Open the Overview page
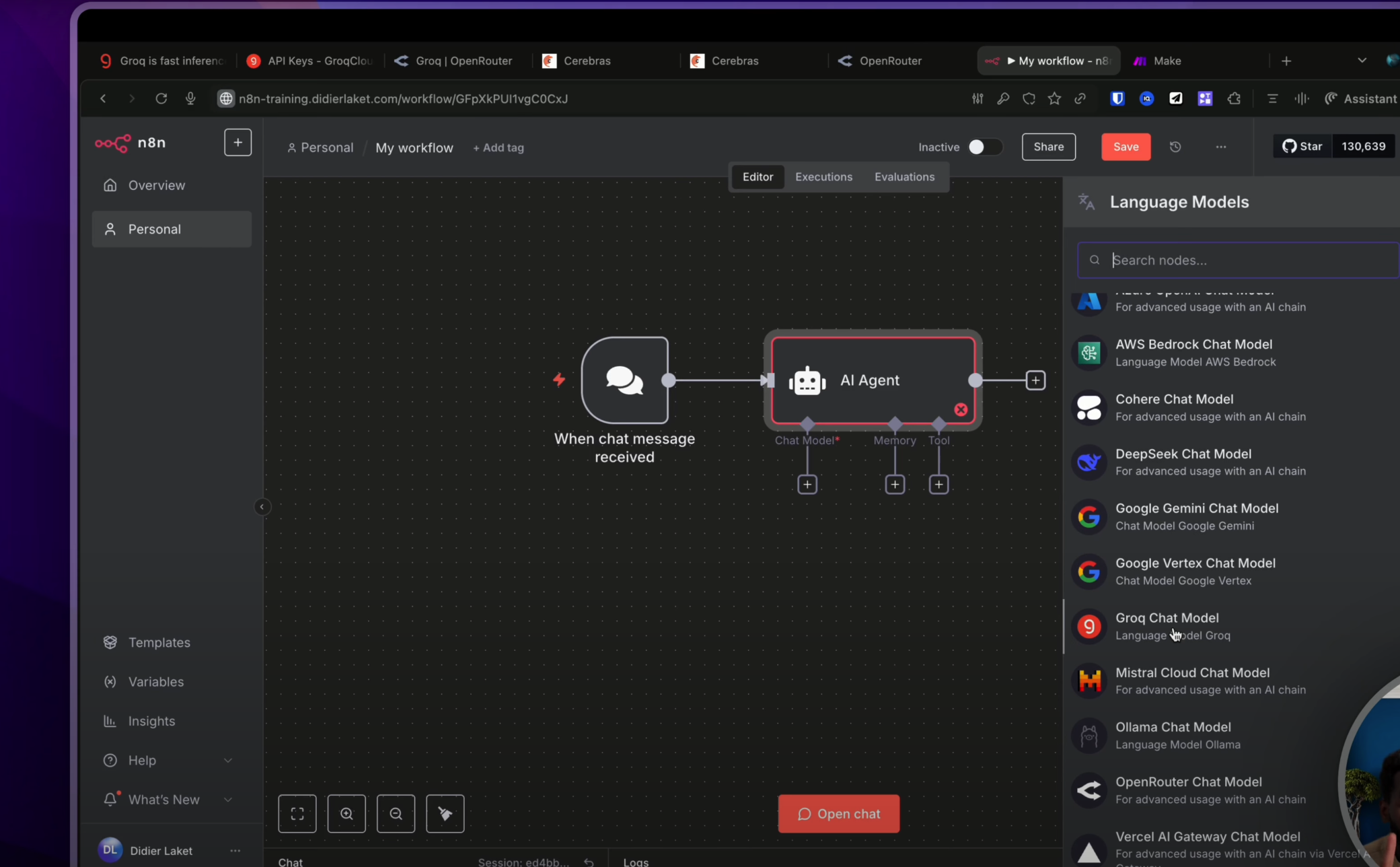Image resolution: width=1400 pixels, height=867 pixels. click(x=172, y=185)
